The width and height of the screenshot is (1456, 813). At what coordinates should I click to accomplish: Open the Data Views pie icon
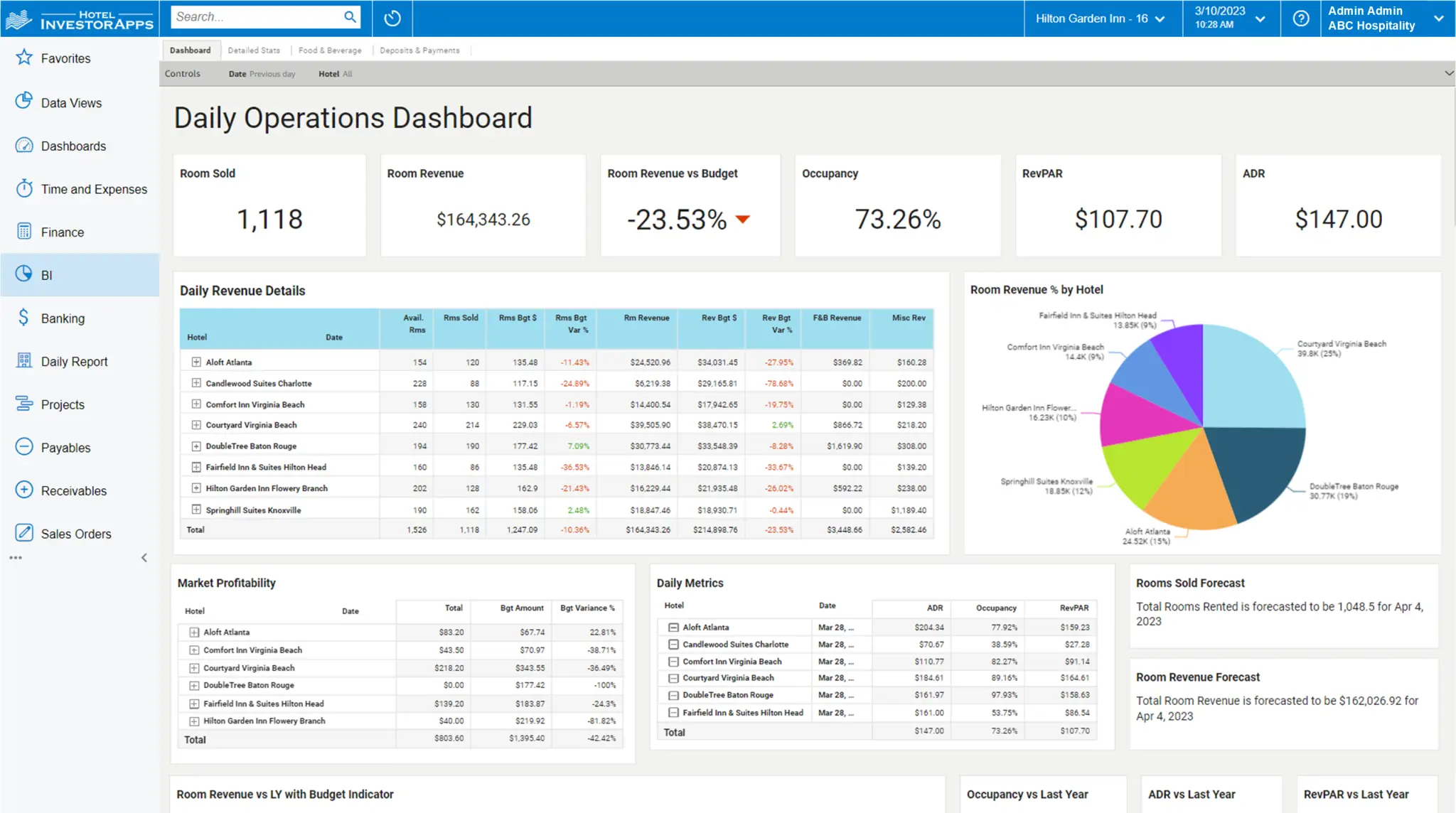[24, 101]
